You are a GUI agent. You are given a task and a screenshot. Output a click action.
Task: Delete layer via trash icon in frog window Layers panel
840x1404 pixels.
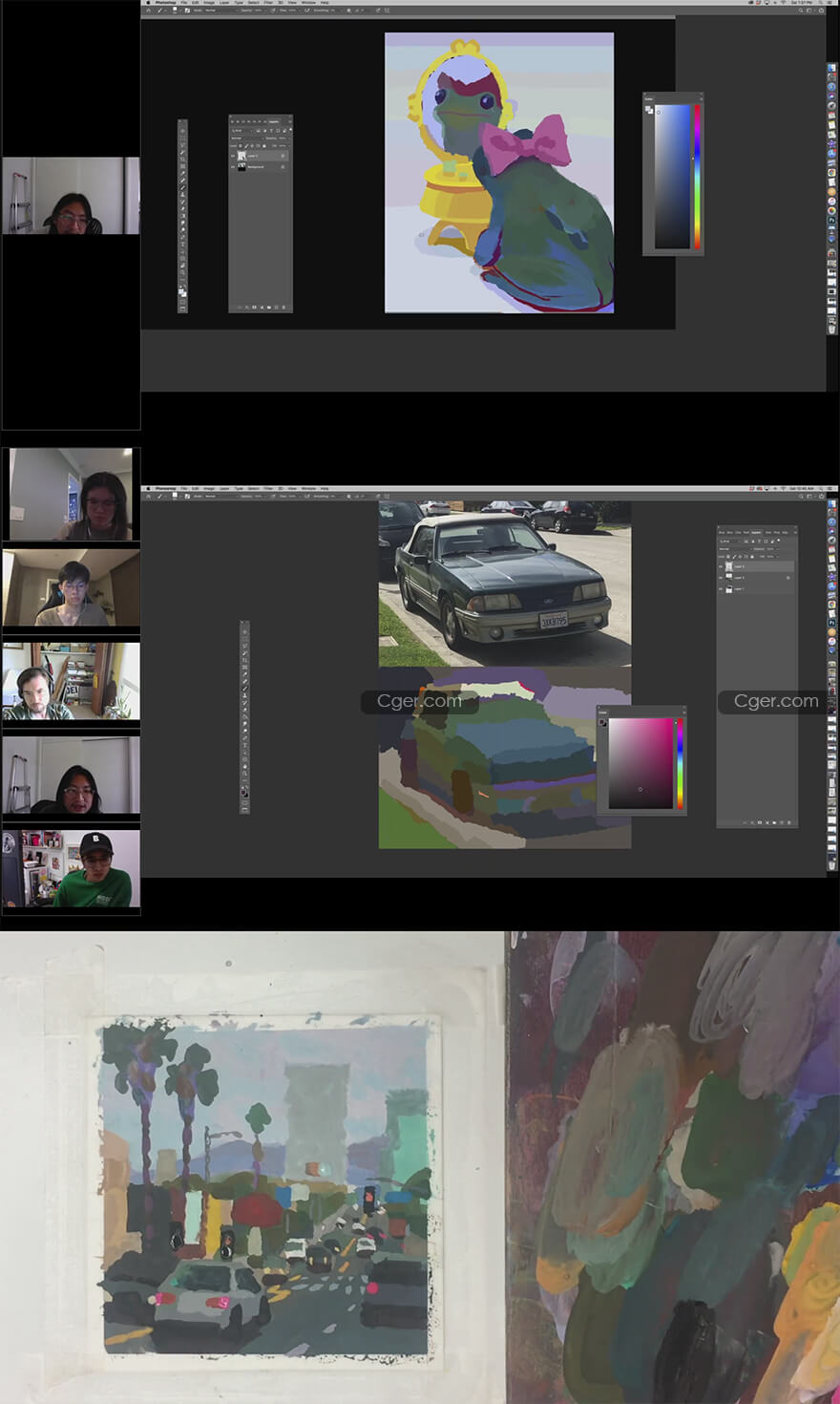click(283, 308)
